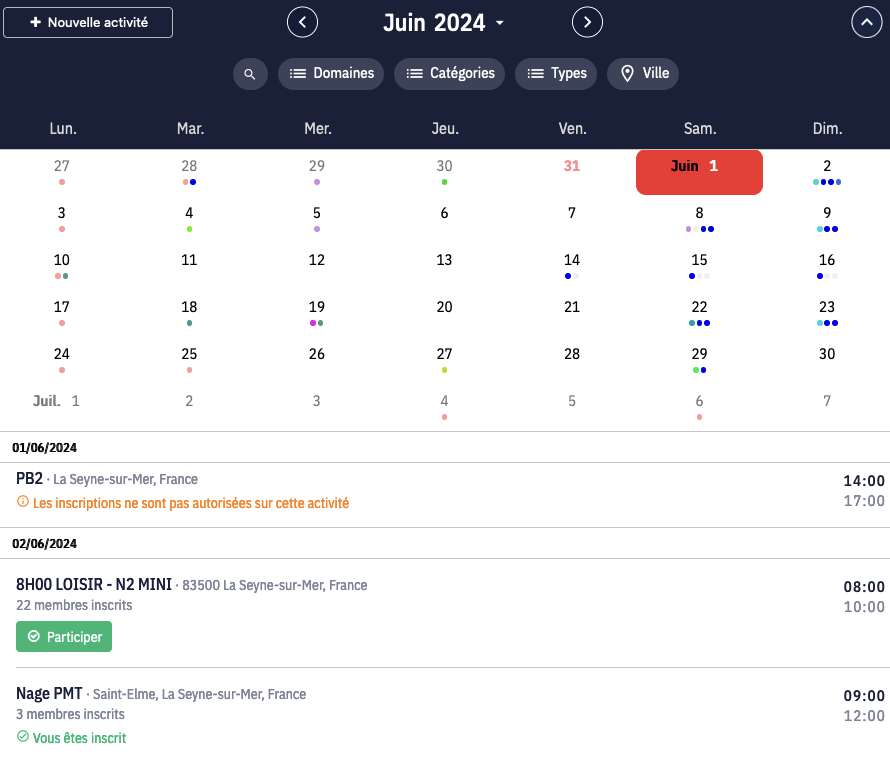Collapse the calendar with the up chevron
The image size is (890, 761).
tap(866, 22)
